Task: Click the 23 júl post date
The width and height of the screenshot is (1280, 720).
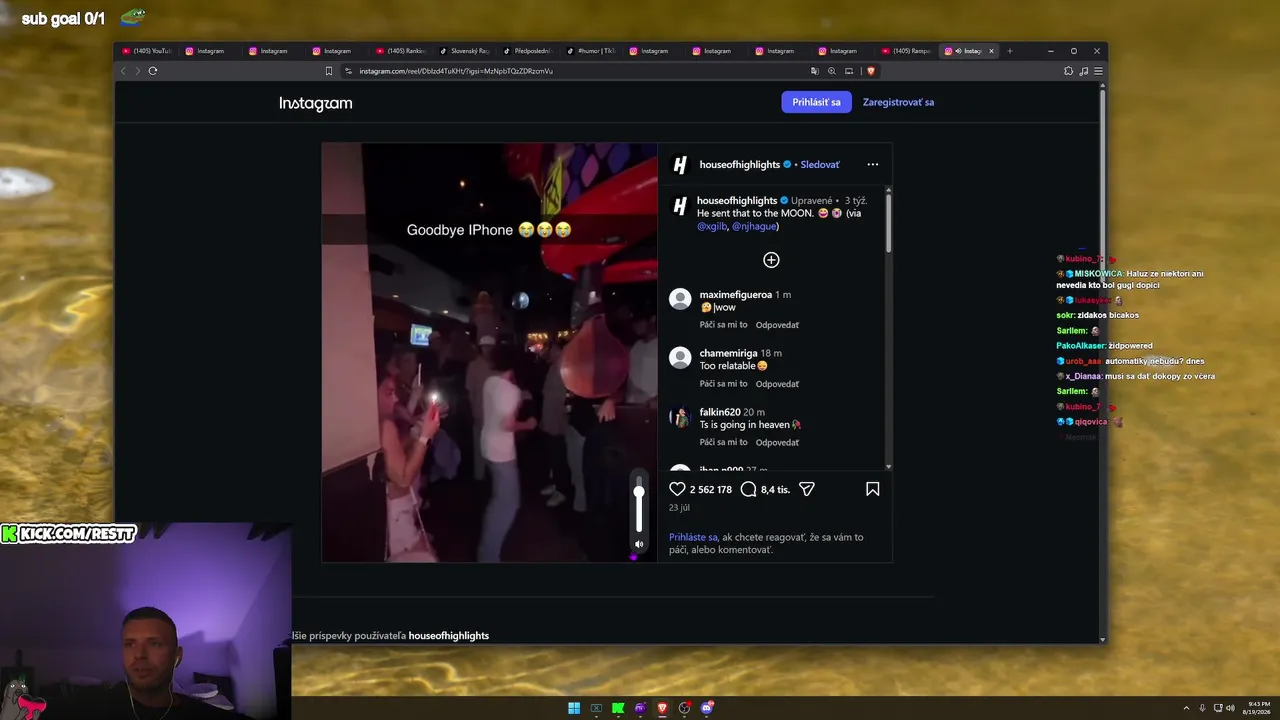Action: point(679,508)
